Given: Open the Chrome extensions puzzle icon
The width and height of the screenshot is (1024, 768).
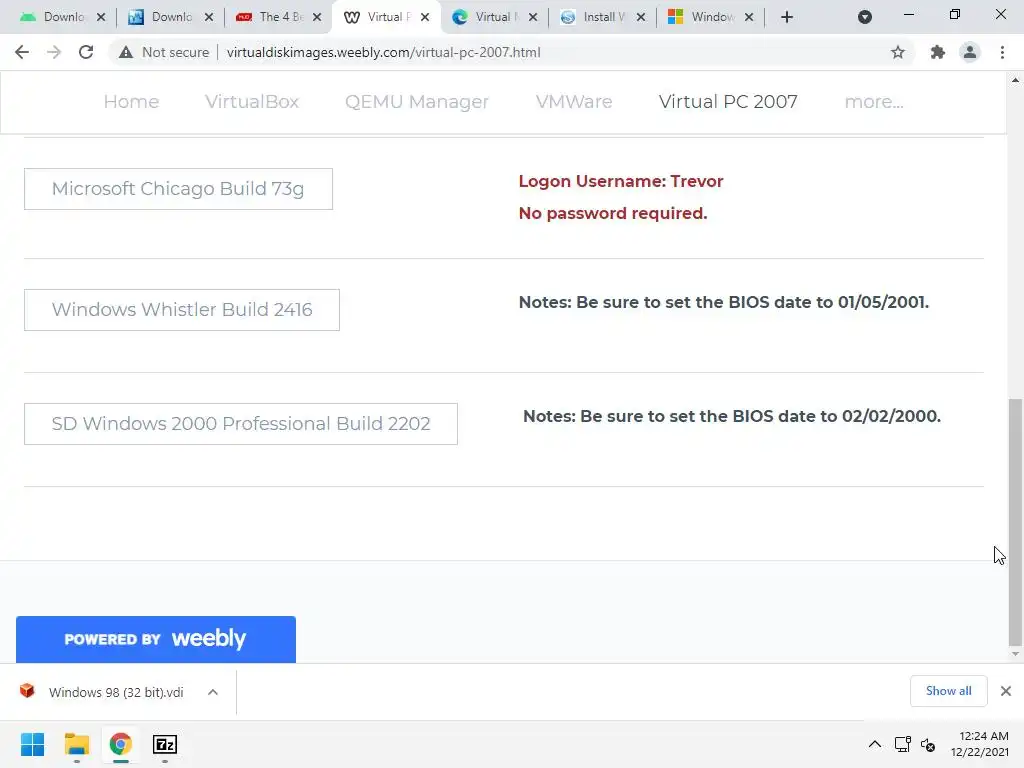Looking at the screenshot, I should (938, 52).
